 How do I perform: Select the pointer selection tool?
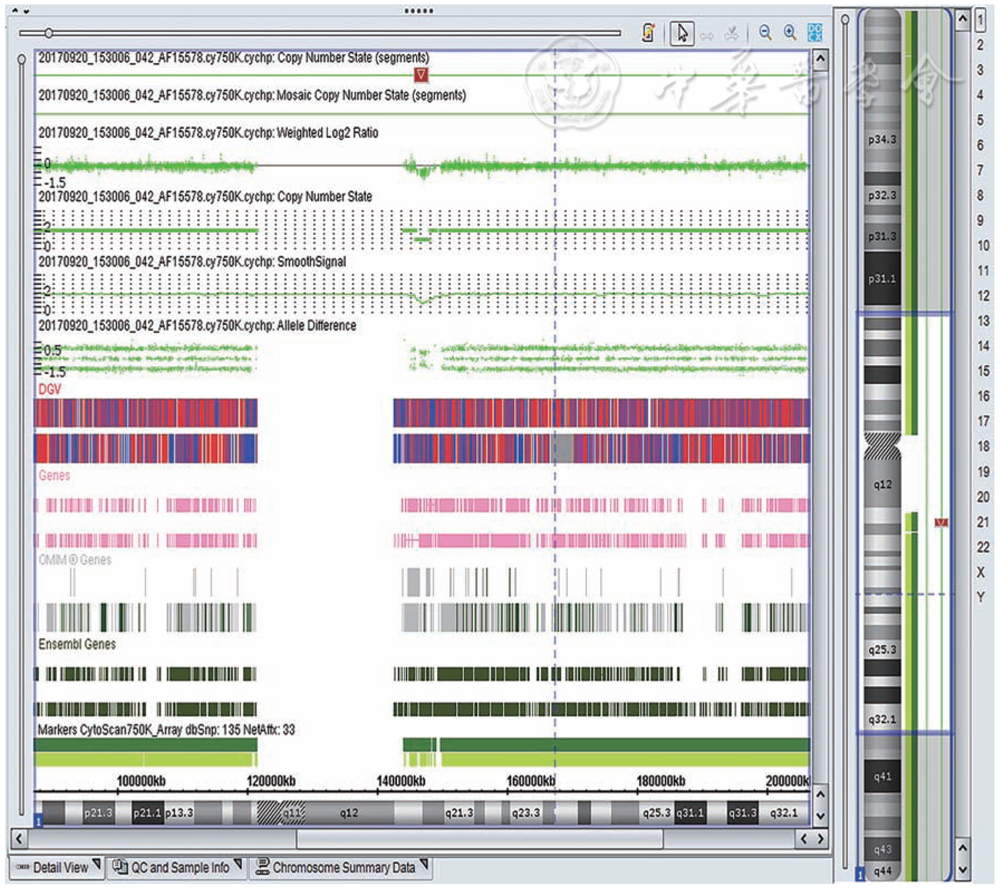681,33
